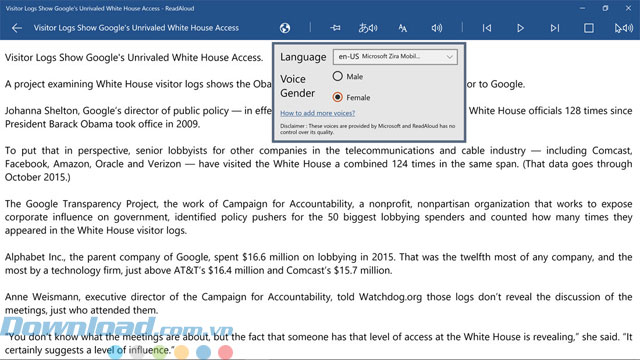Pin the article with pin icon

click(x=336, y=28)
